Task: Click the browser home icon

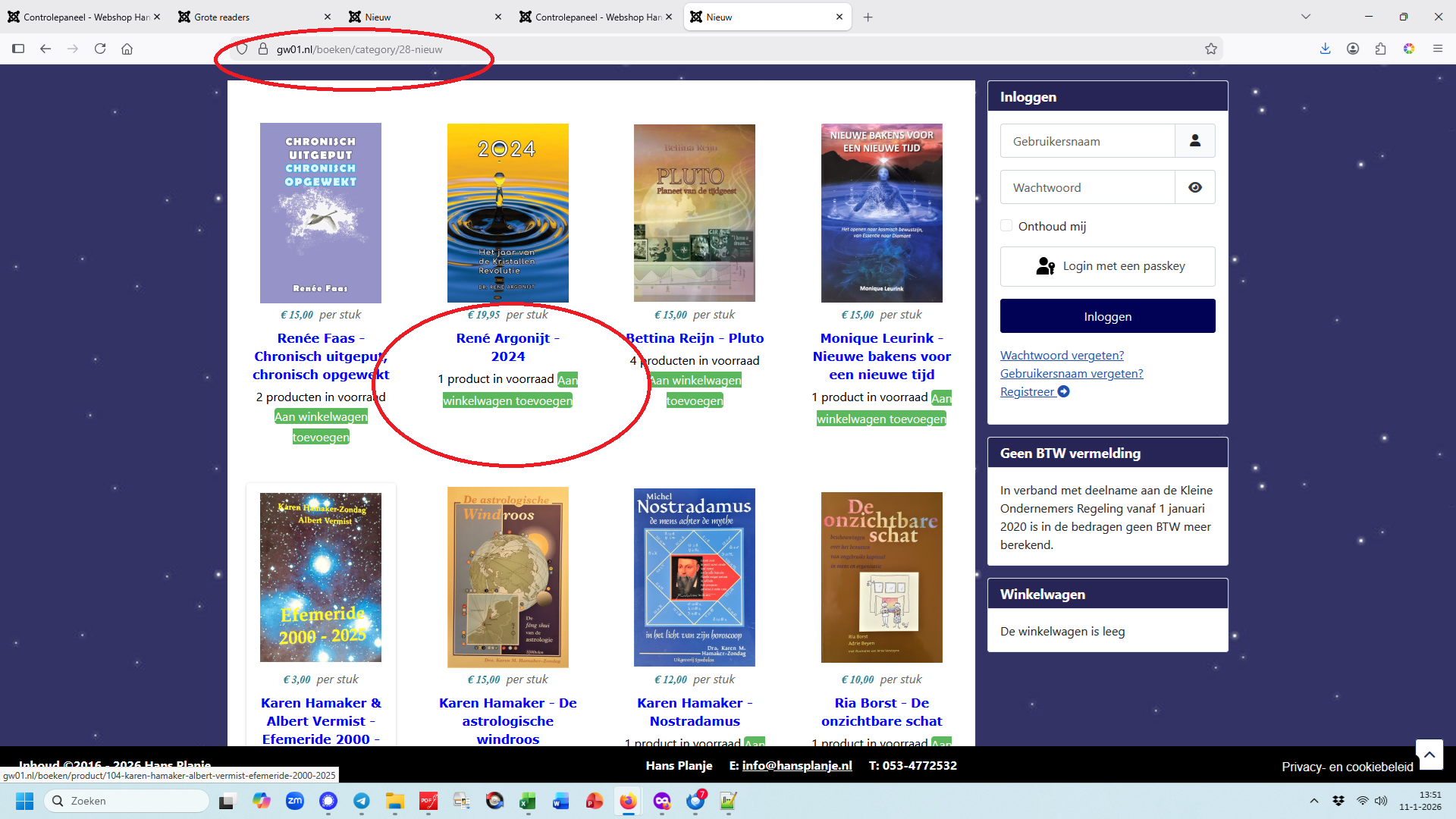Action: (127, 49)
